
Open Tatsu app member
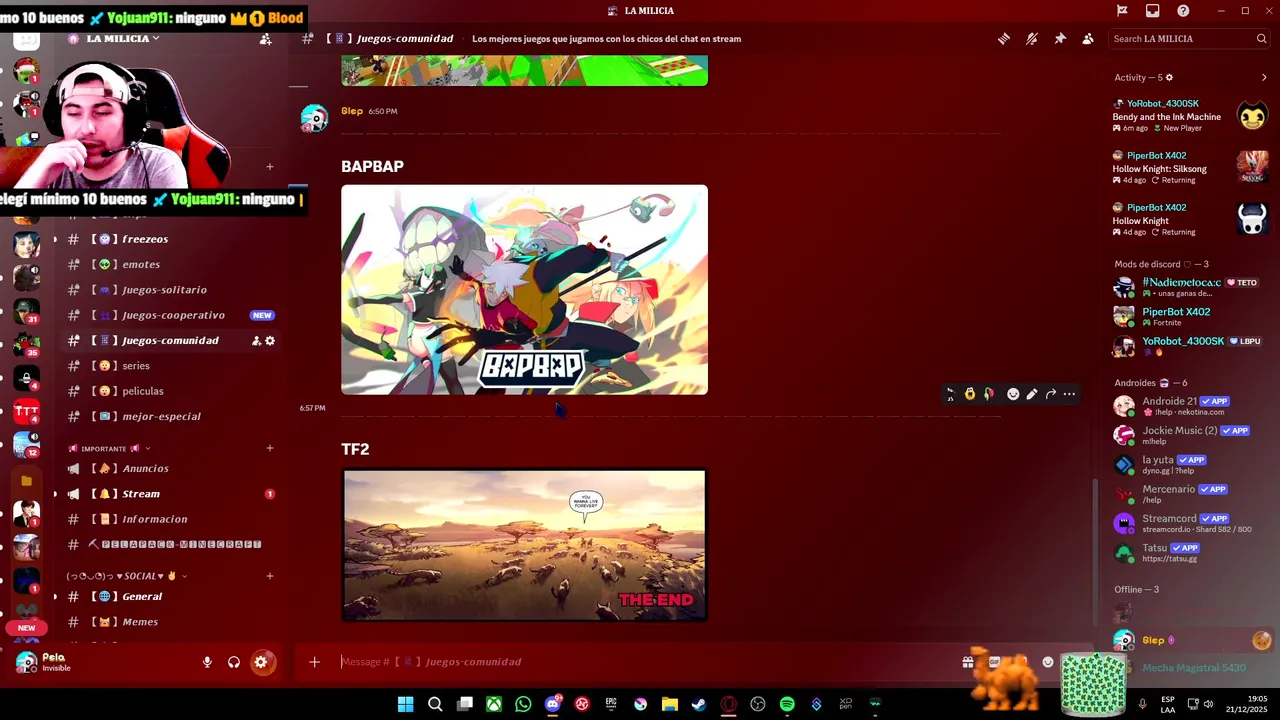coord(1189,553)
